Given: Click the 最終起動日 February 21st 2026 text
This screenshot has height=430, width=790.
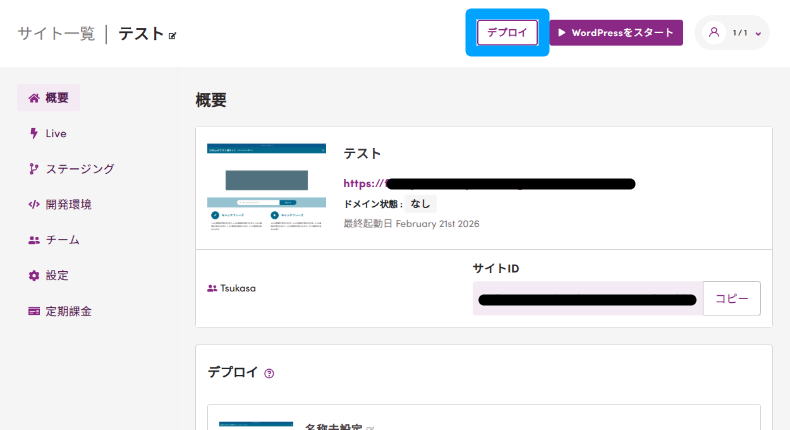Looking at the screenshot, I should [x=411, y=224].
